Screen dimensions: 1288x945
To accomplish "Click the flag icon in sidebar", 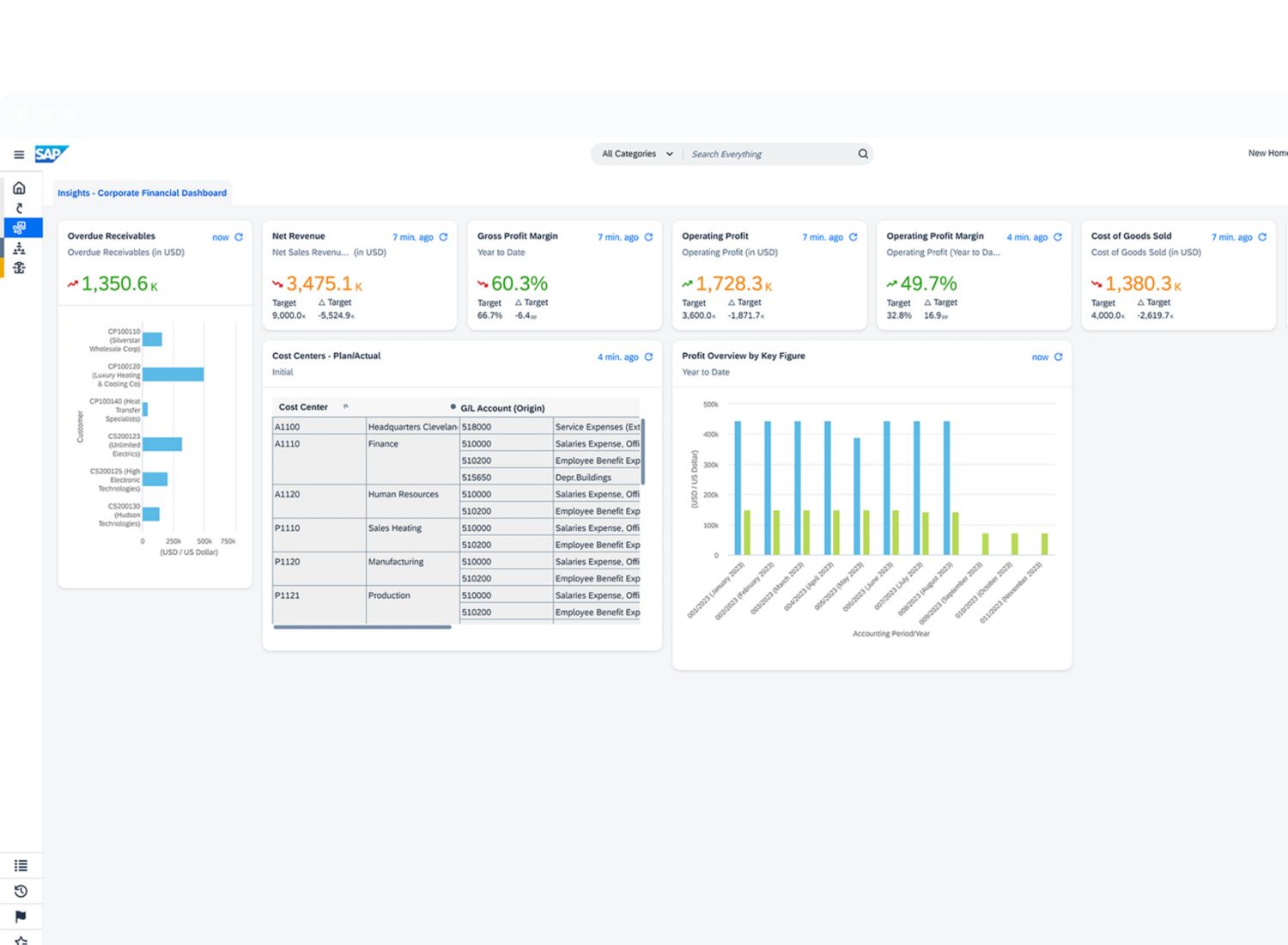I will 21,917.
